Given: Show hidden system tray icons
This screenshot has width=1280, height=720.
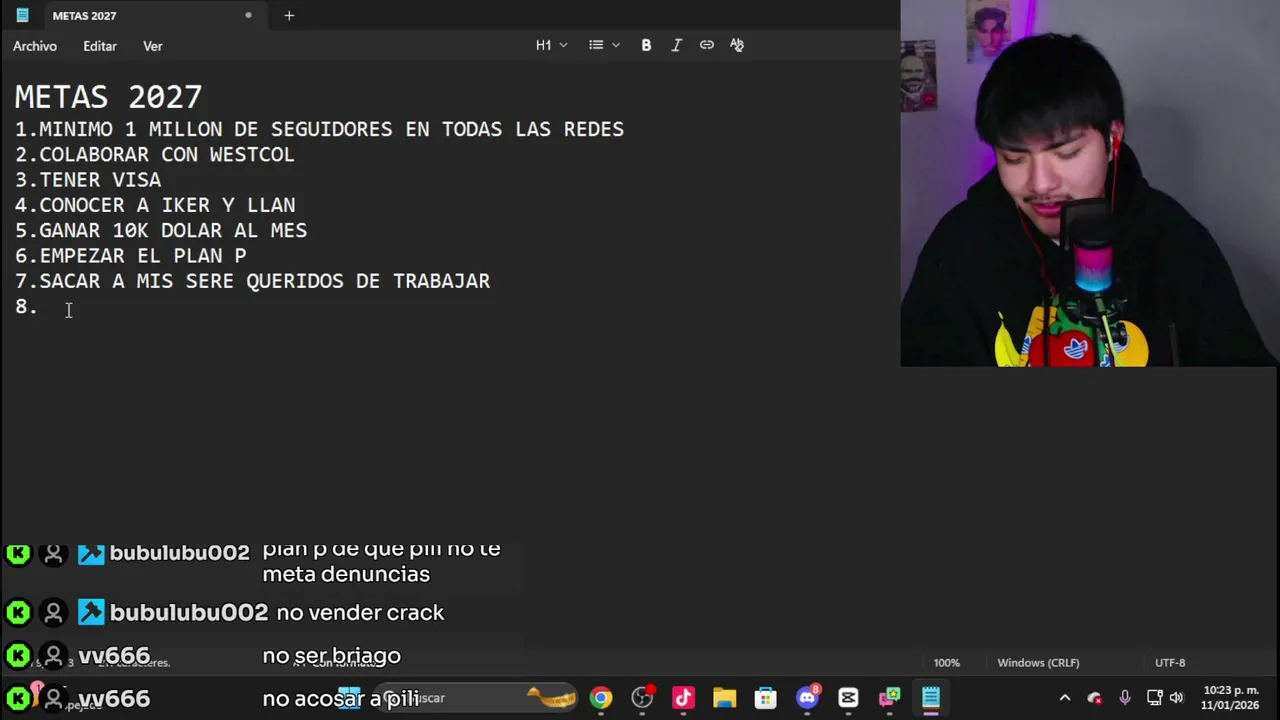Looking at the screenshot, I should tap(1065, 698).
